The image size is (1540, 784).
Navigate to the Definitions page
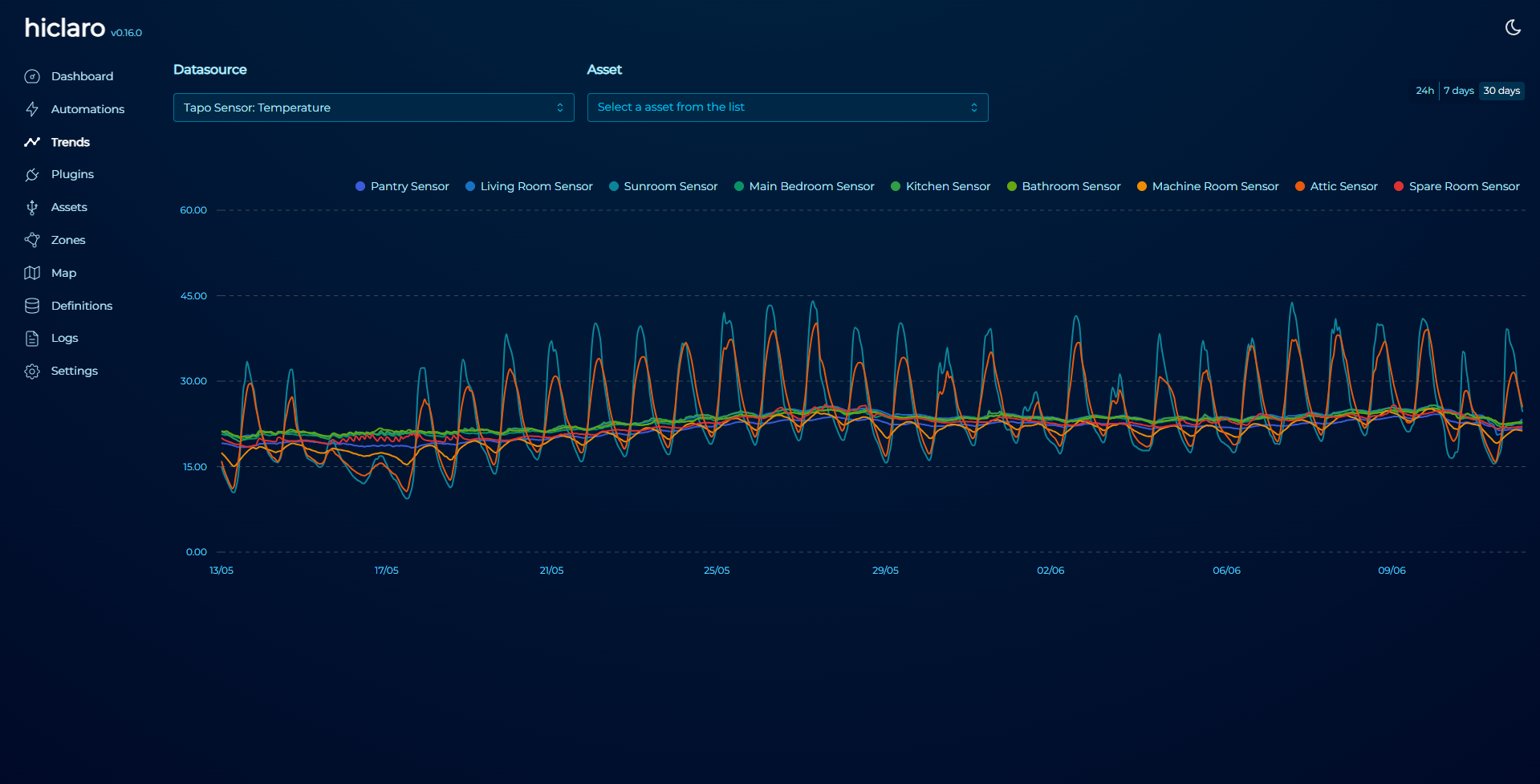(82, 306)
